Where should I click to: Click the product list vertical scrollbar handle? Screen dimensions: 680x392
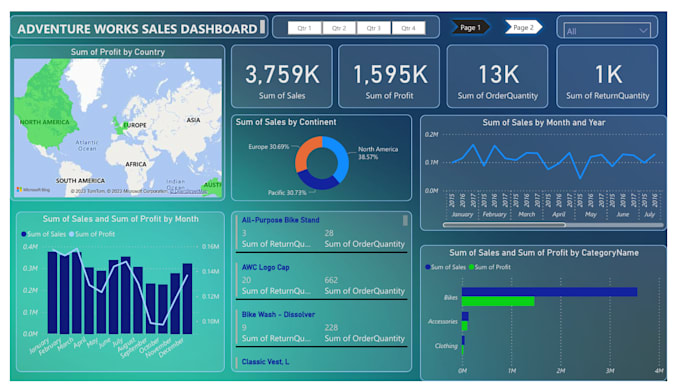click(405, 221)
